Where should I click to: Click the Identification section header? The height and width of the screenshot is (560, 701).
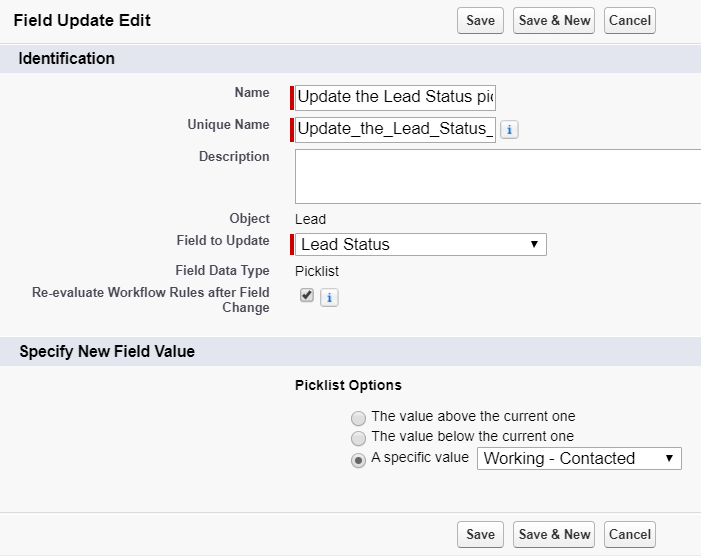pyautogui.click(x=67, y=59)
